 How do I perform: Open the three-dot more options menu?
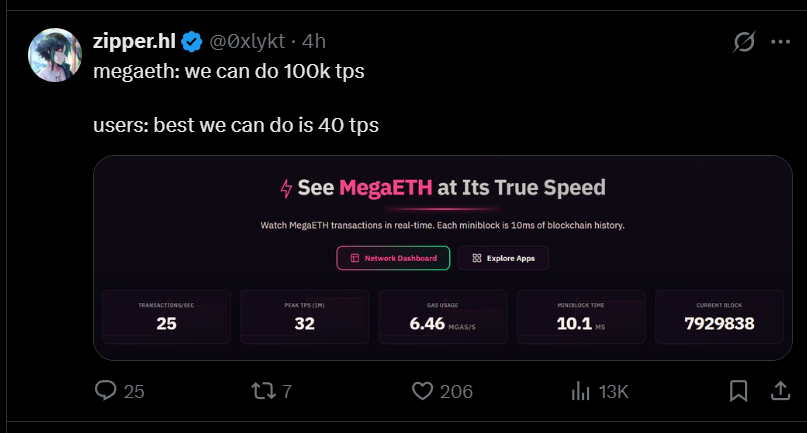[x=780, y=42]
